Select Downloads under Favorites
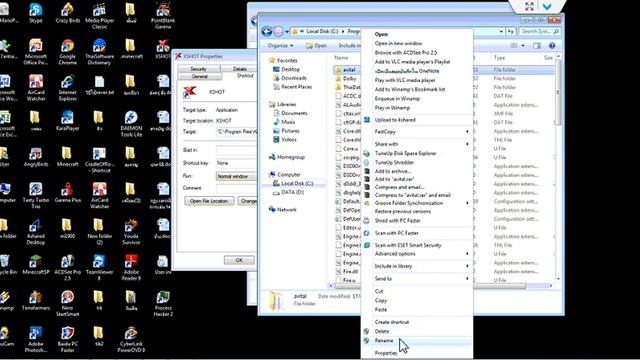This screenshot has width=640, height=360. (294, 78)
